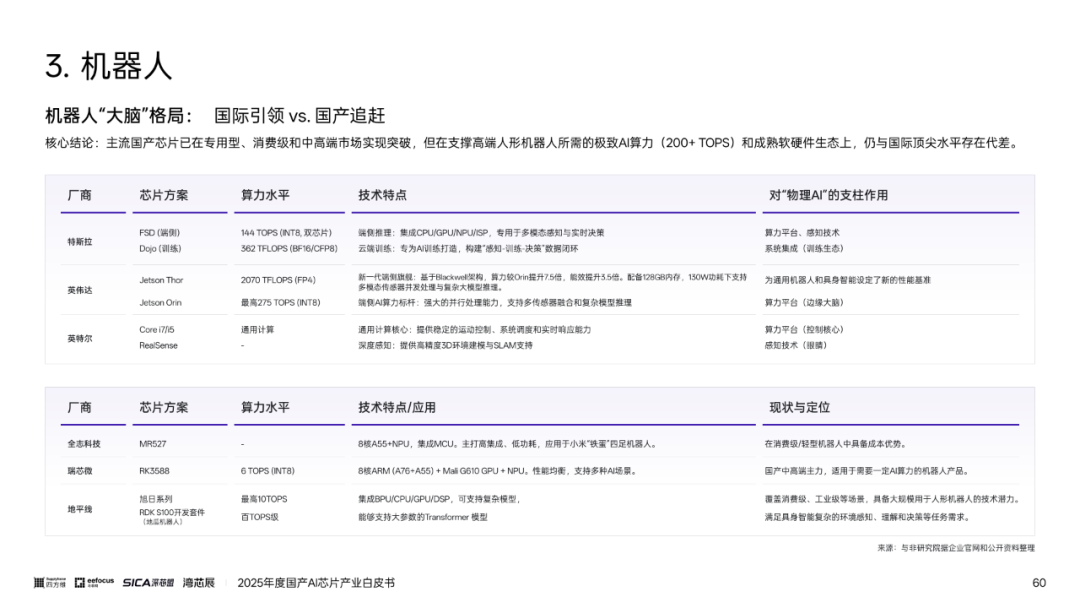
Task: Click the "362 TFLOPS (BF16/CFP8)" value
Action: [289, 249]
